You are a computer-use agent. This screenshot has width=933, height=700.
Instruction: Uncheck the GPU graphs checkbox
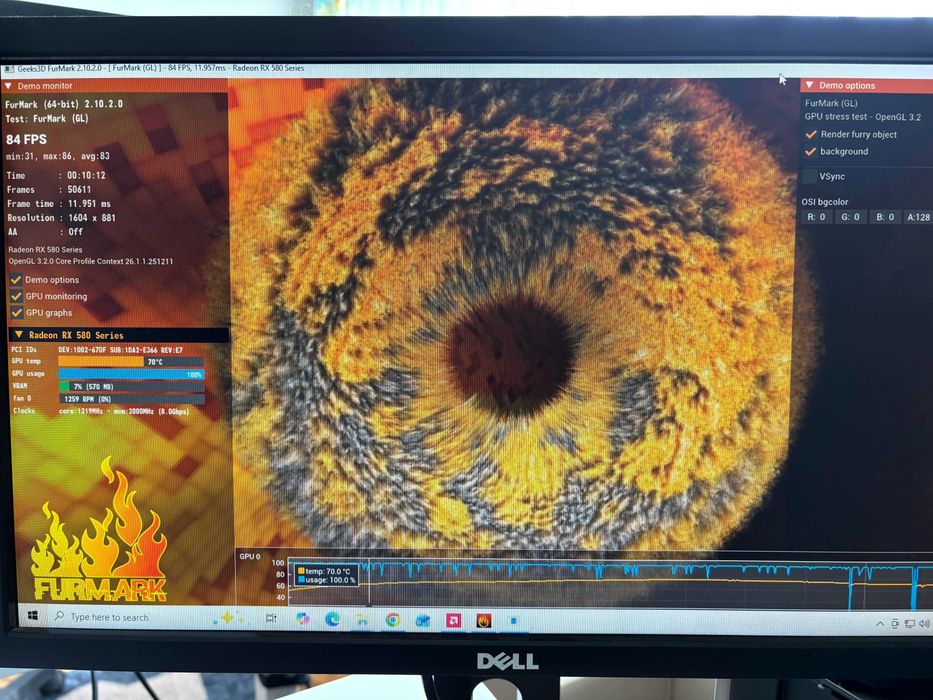tap(17, 312)
